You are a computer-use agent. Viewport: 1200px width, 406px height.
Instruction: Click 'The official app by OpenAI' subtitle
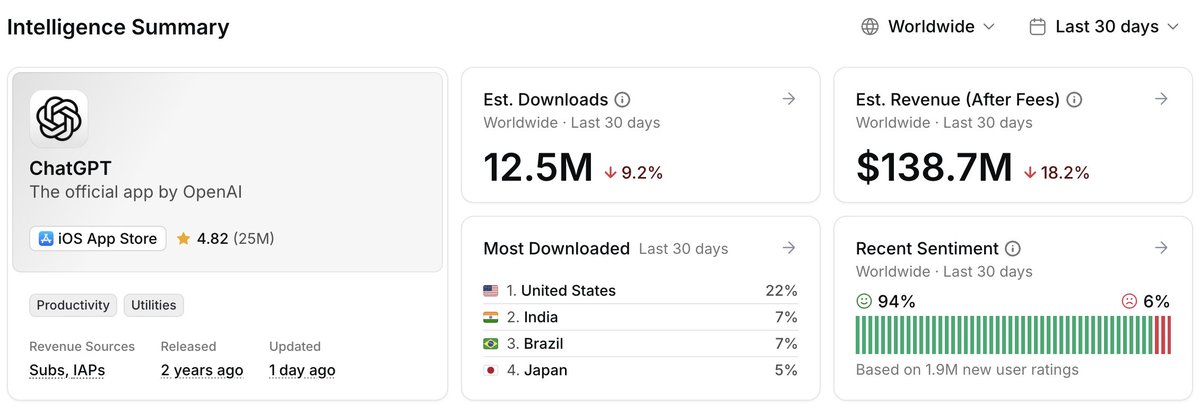136,192
